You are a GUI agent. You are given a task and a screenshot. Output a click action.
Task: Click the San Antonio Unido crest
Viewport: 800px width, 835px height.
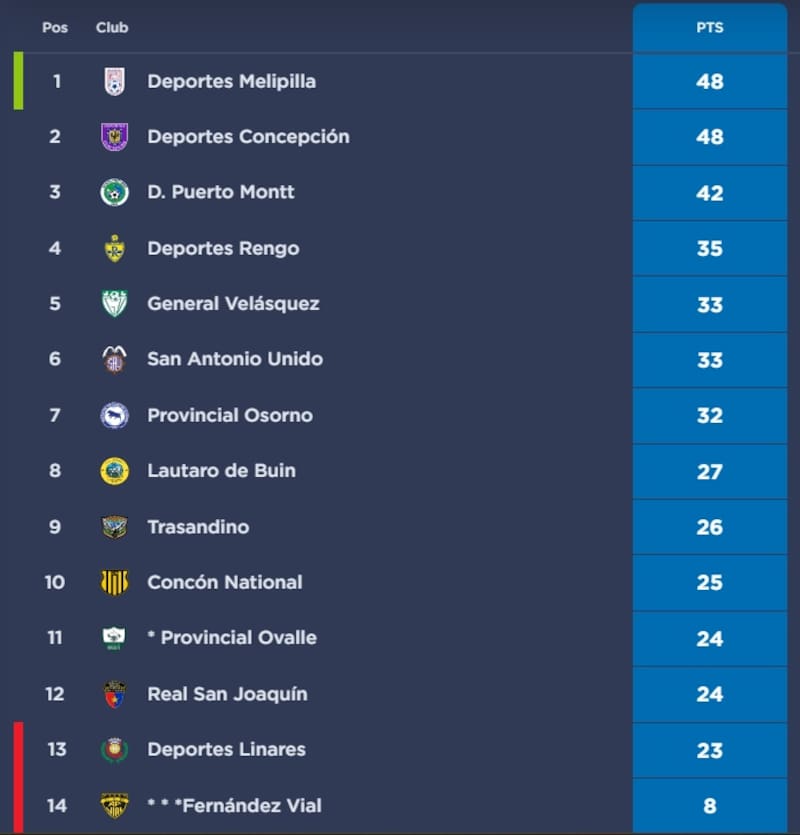click(x=115, y=359)
